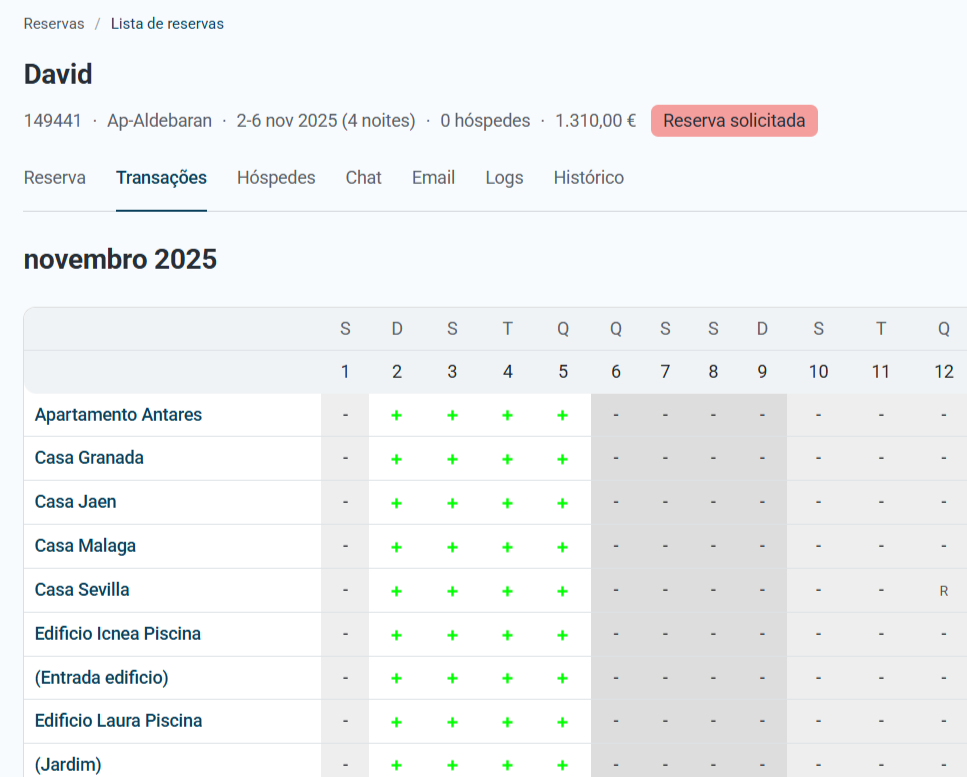
Task: Click the Reserva solicitada status badge
Action: 734,120
